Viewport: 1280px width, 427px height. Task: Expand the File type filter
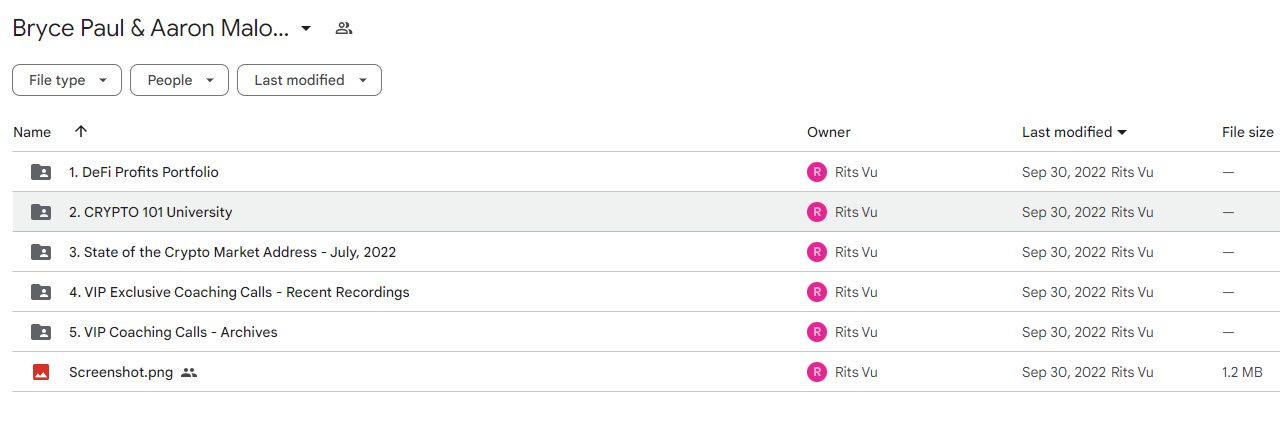click(67, 80)
